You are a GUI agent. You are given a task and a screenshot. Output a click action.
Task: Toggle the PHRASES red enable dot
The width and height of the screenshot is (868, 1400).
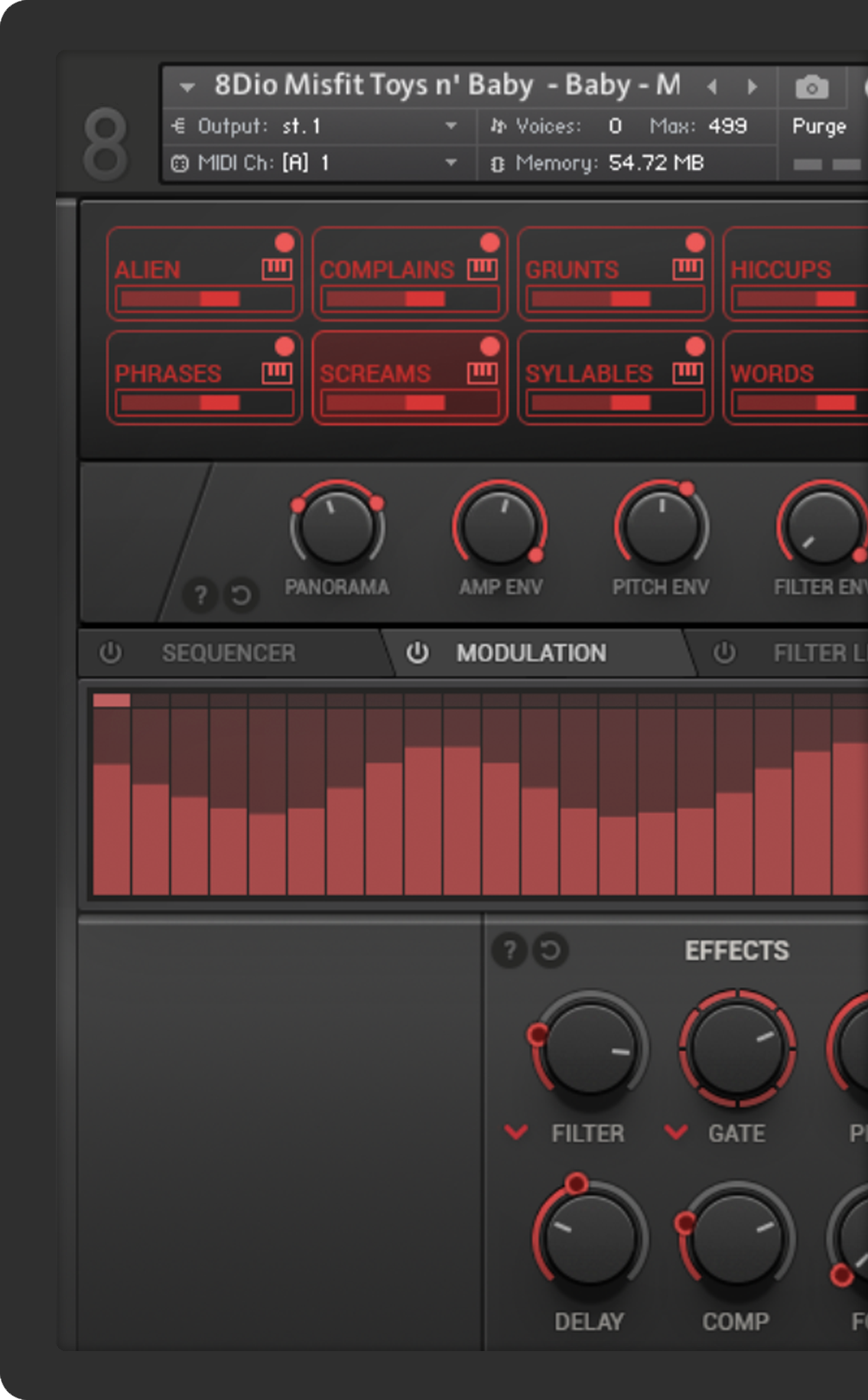[284, 347]
